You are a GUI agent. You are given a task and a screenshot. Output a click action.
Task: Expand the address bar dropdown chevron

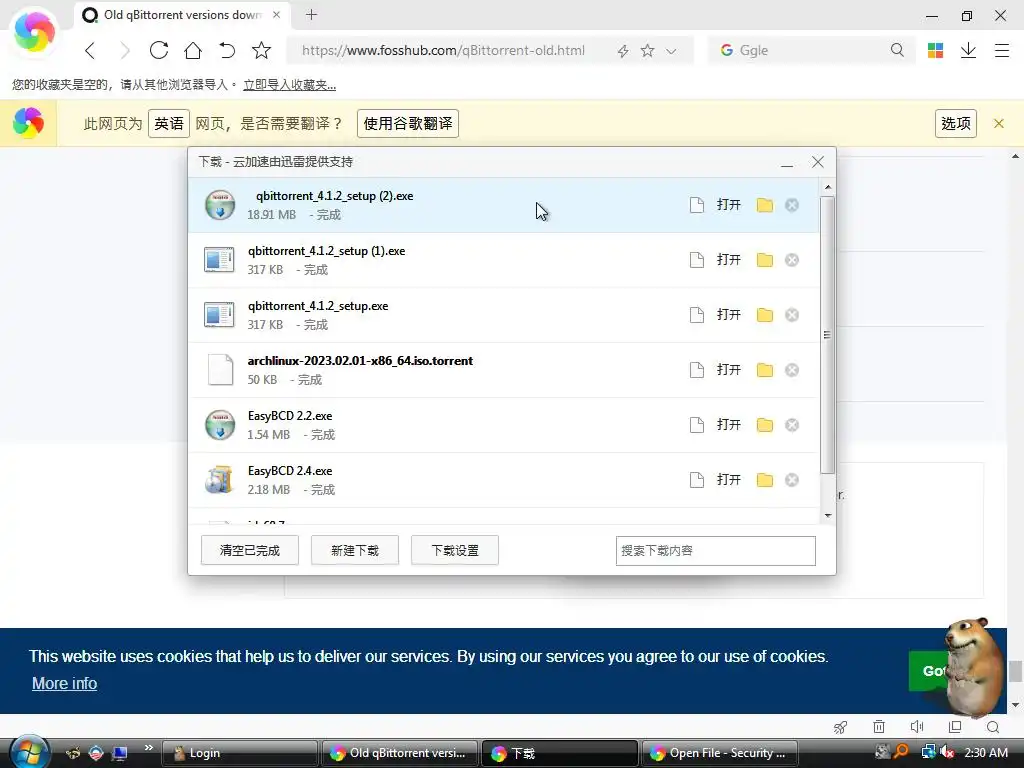click(671, 51)
